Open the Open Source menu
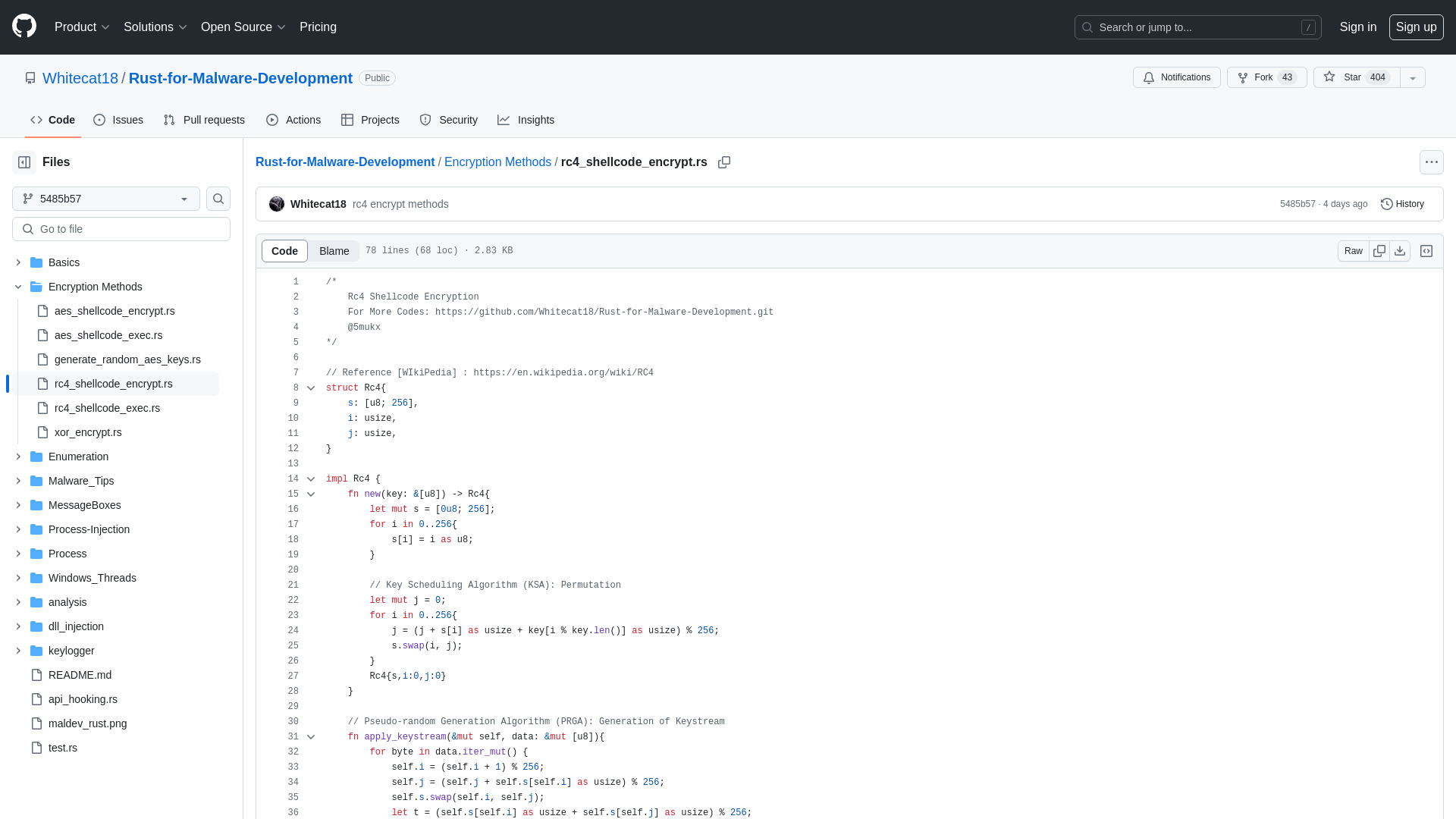1456x819 pixels. click(x=243, y=27)
